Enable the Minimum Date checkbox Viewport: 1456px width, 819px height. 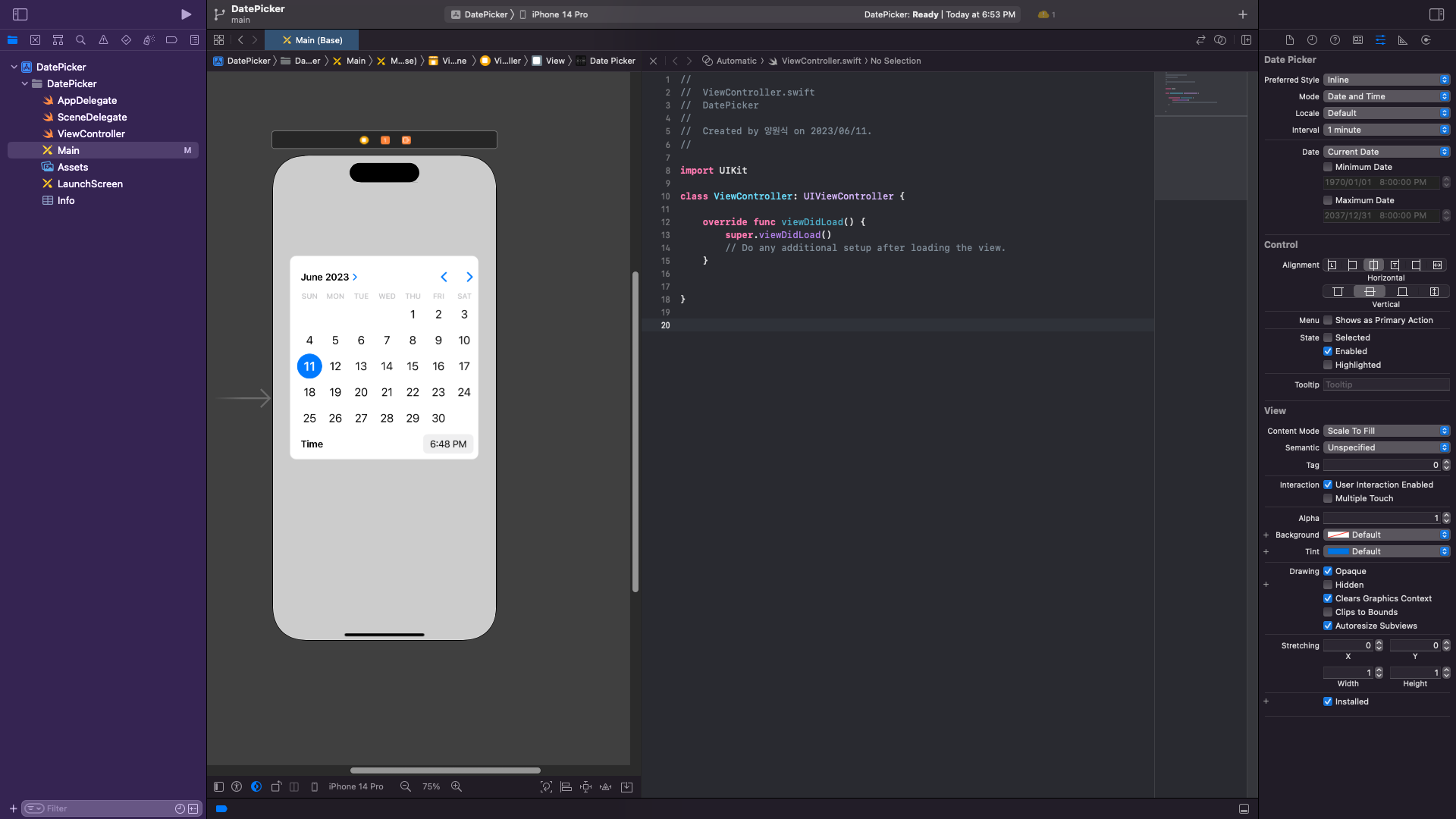pos(1328,168)
